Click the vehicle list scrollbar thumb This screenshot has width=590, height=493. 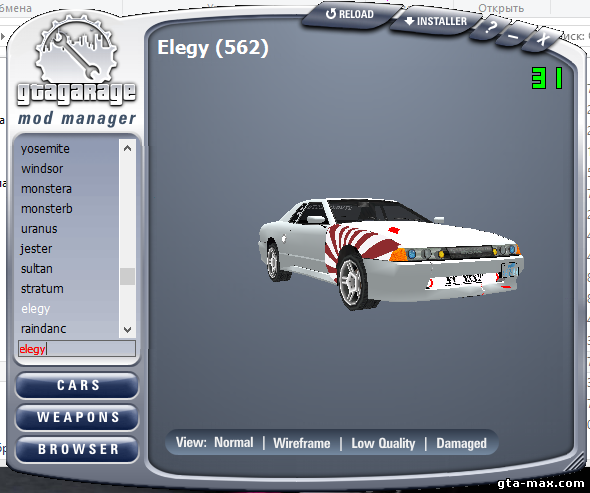128,277
